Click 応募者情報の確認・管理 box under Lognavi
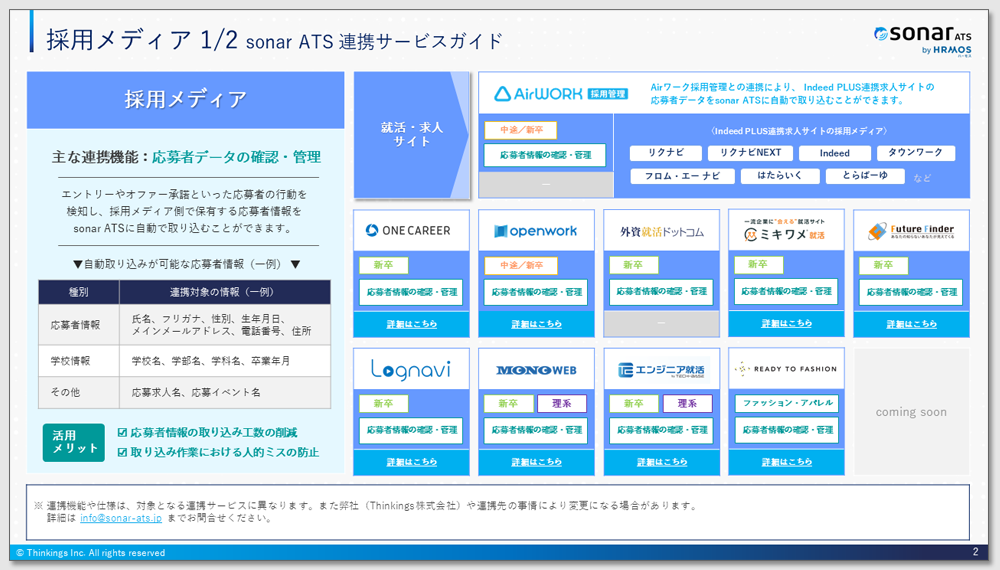Image resolution: width=1000 pixels, height=570 pixels. 411,430
